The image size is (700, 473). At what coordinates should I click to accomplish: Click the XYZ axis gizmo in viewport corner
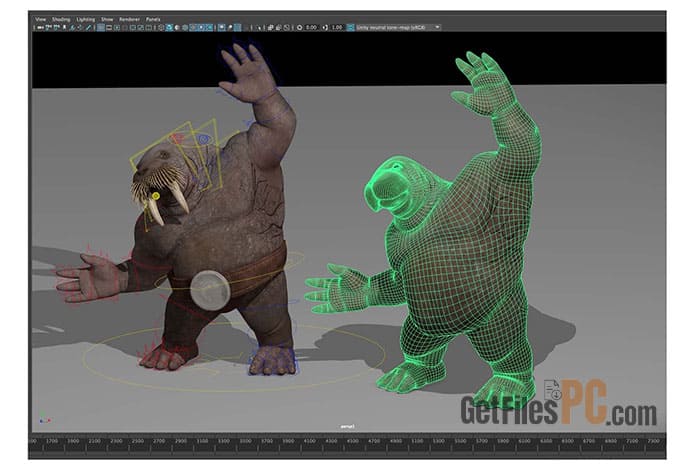click(44, 419)
